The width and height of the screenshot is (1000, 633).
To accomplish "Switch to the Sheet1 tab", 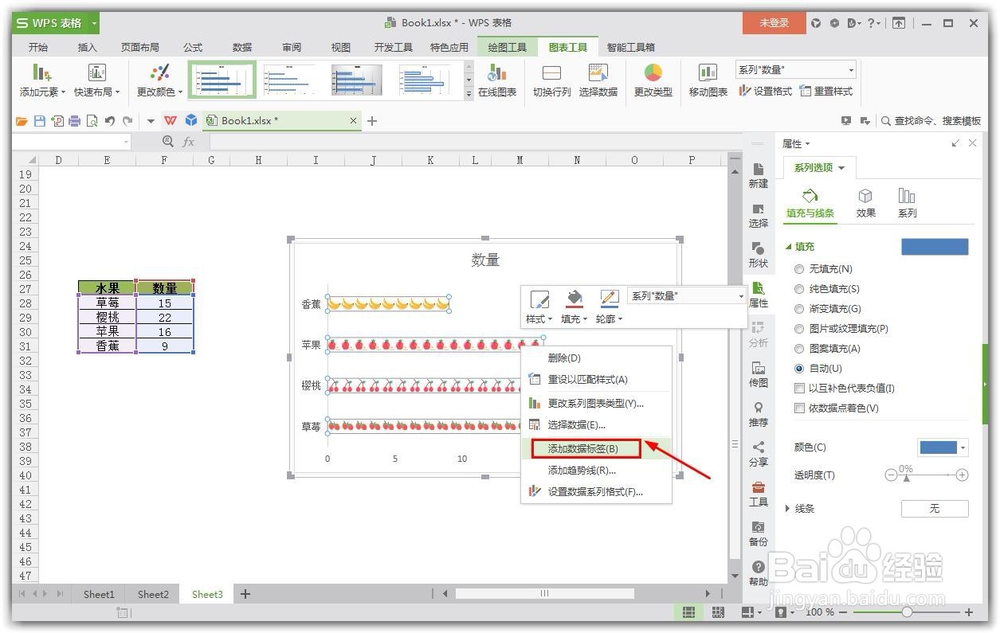I will pos(99,594).
